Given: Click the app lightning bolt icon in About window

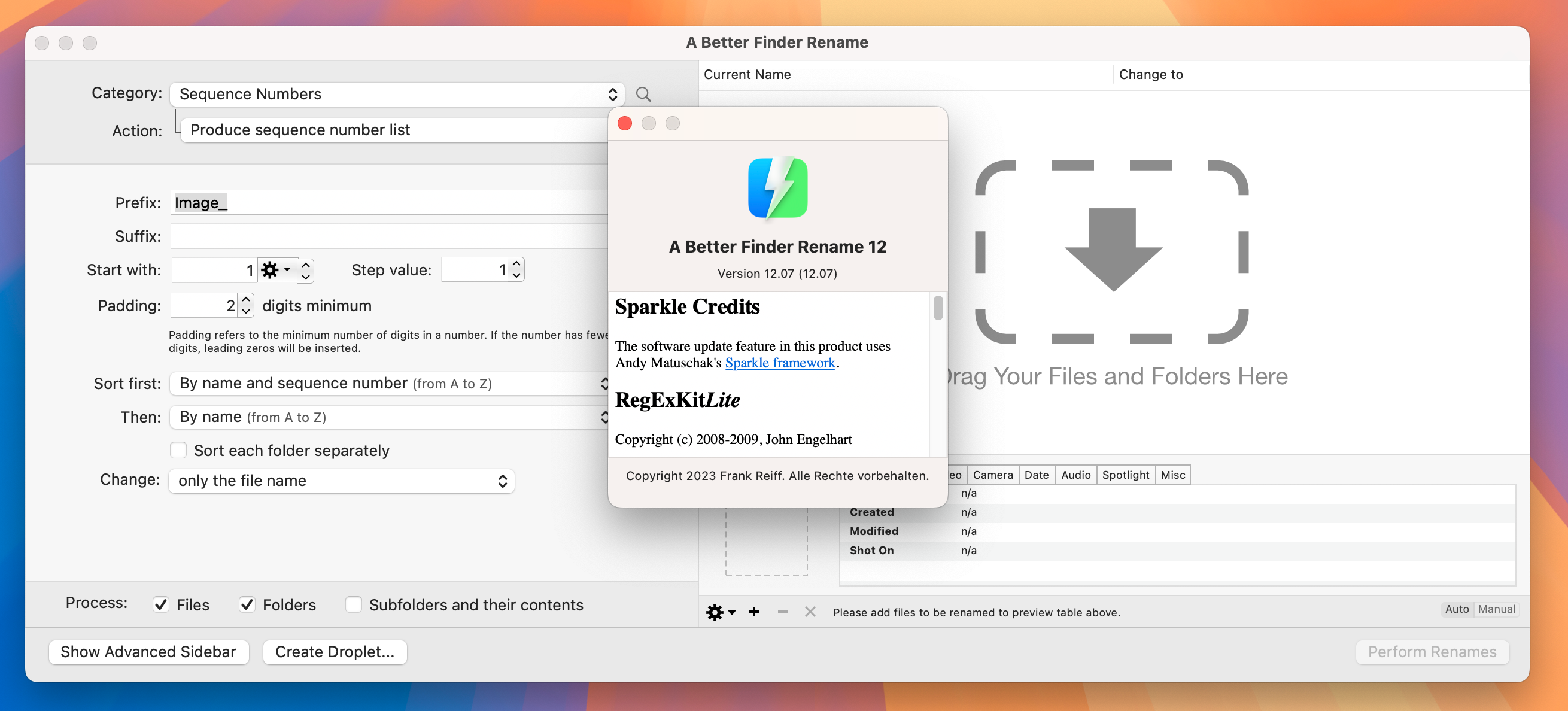Looking at the screenshot, I should tap(777, 187).
